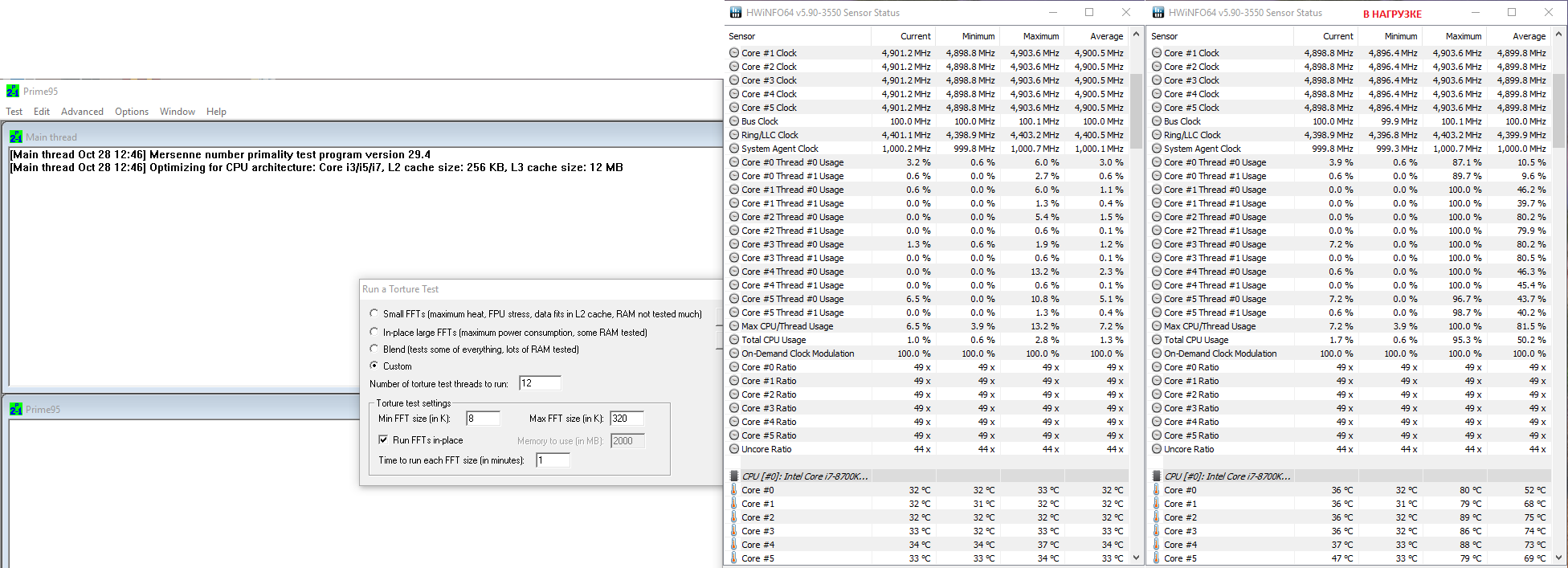Click the Main thread window icon
Viewport: 1568px width, 568px height.
coord(16,137)
